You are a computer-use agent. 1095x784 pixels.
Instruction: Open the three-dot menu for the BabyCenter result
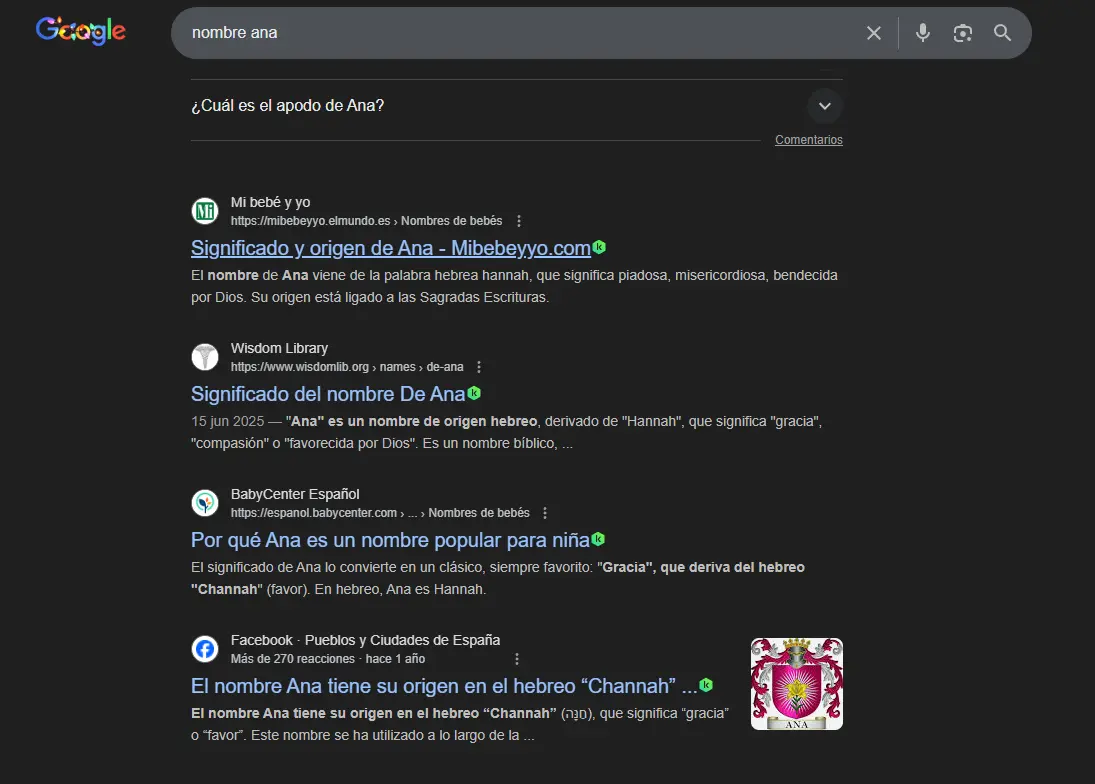[545, 512]
